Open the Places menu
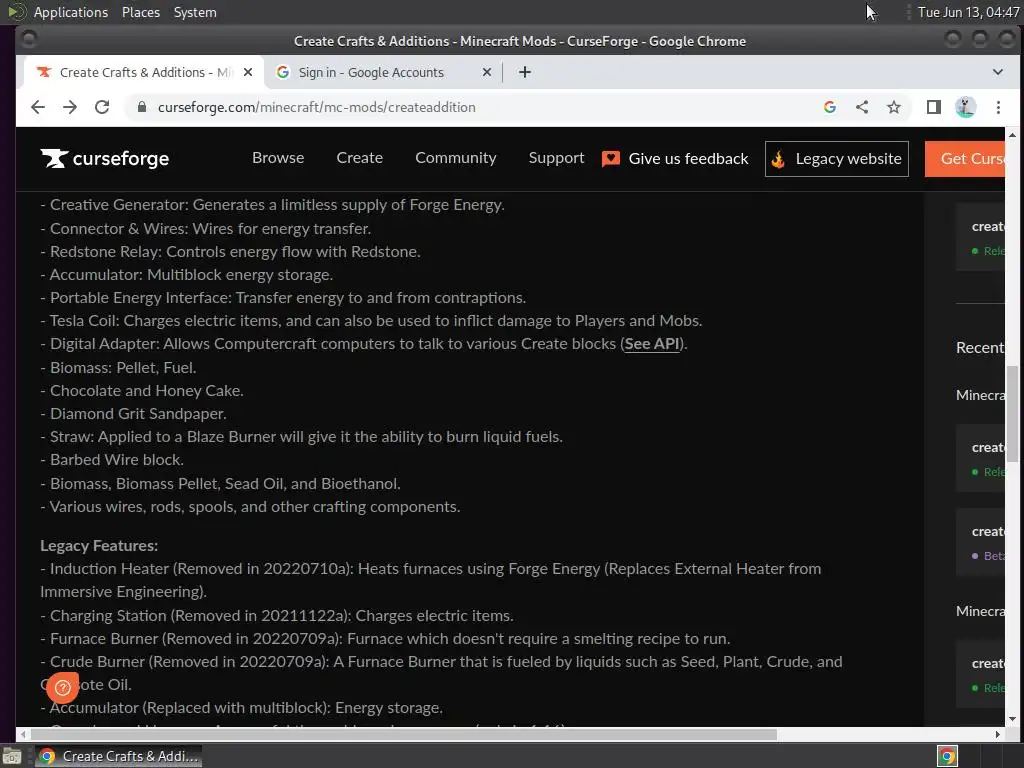Viewport: 1024px width, 768px height. point(141,12)
